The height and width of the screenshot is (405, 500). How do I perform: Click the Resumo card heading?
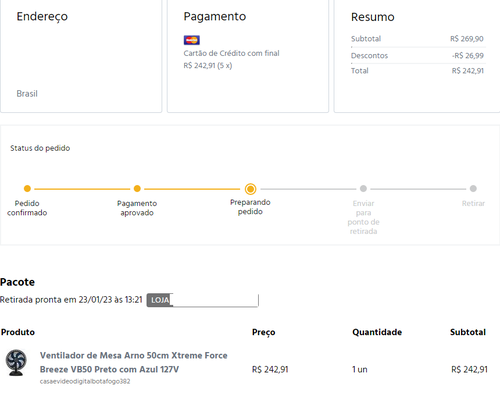[x=373, y=17]
